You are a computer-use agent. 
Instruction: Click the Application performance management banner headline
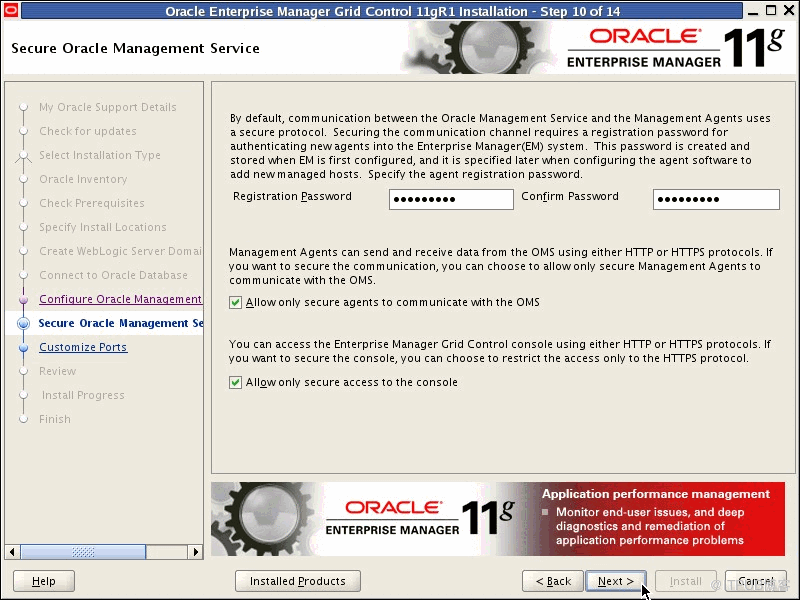[x=656, y=494]
